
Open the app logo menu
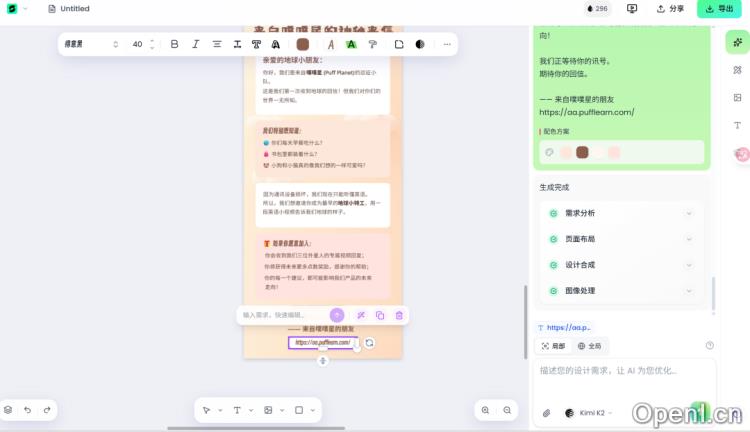pos(12,9)
